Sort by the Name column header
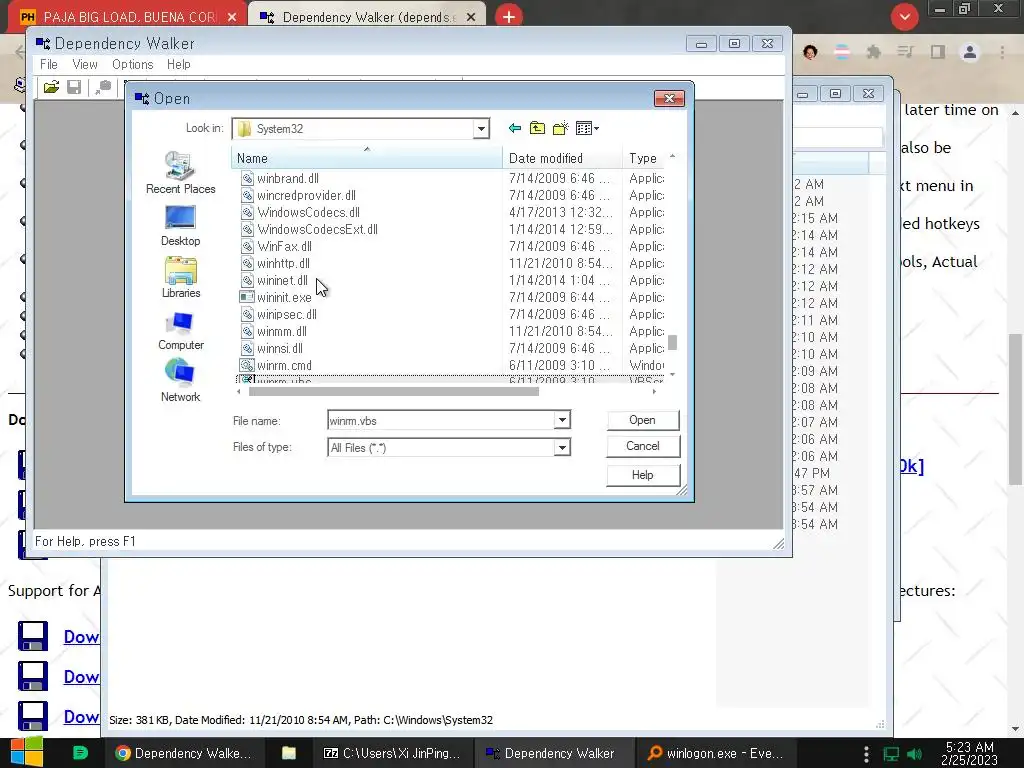The width and height of the screenshot is (1024, 768). [x=366, y=158]
